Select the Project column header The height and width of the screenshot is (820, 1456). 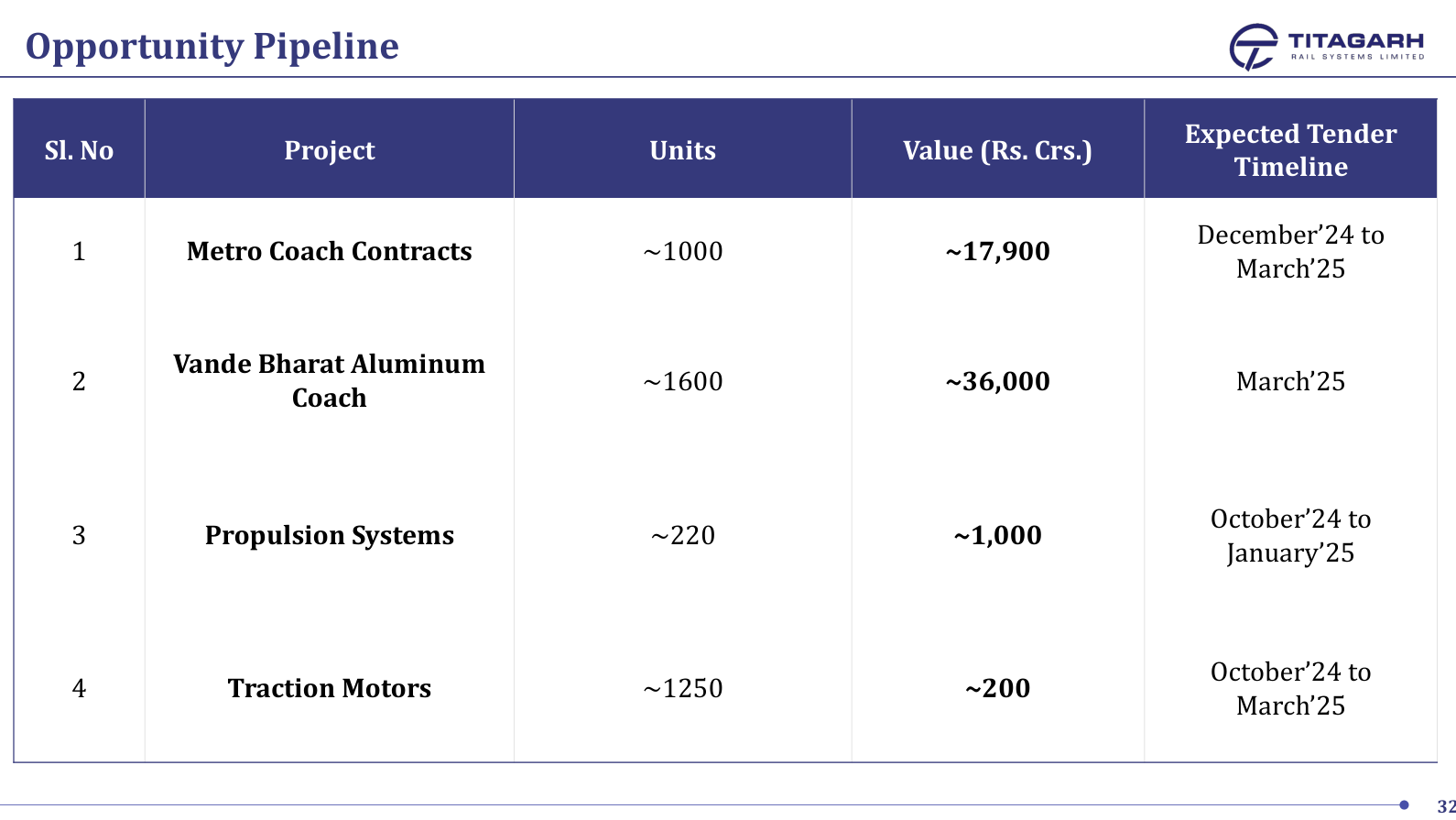click(330, 150)
